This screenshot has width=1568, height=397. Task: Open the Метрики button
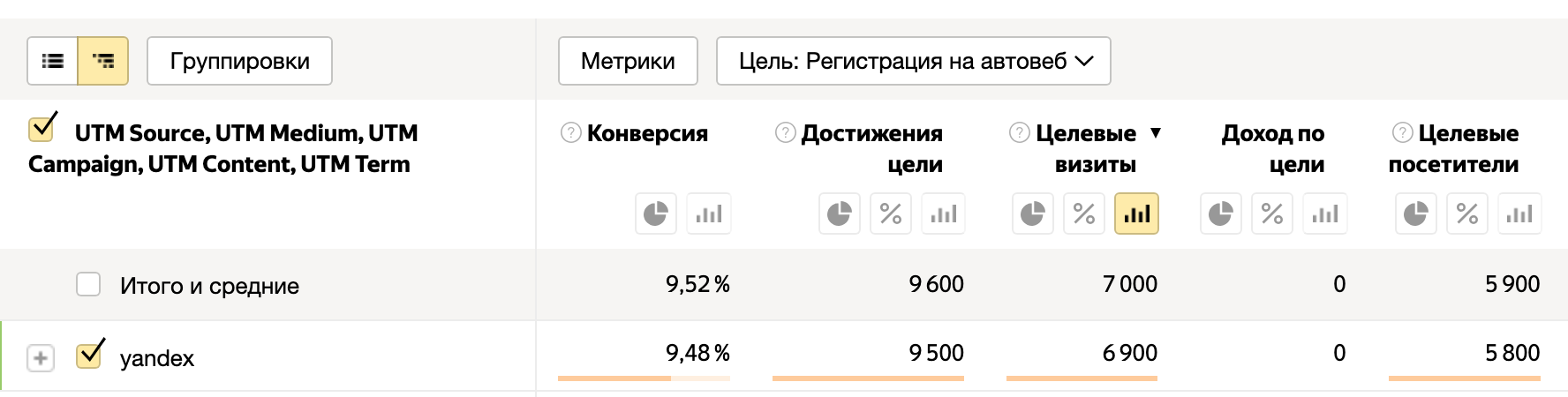click(x=628, y=61)
